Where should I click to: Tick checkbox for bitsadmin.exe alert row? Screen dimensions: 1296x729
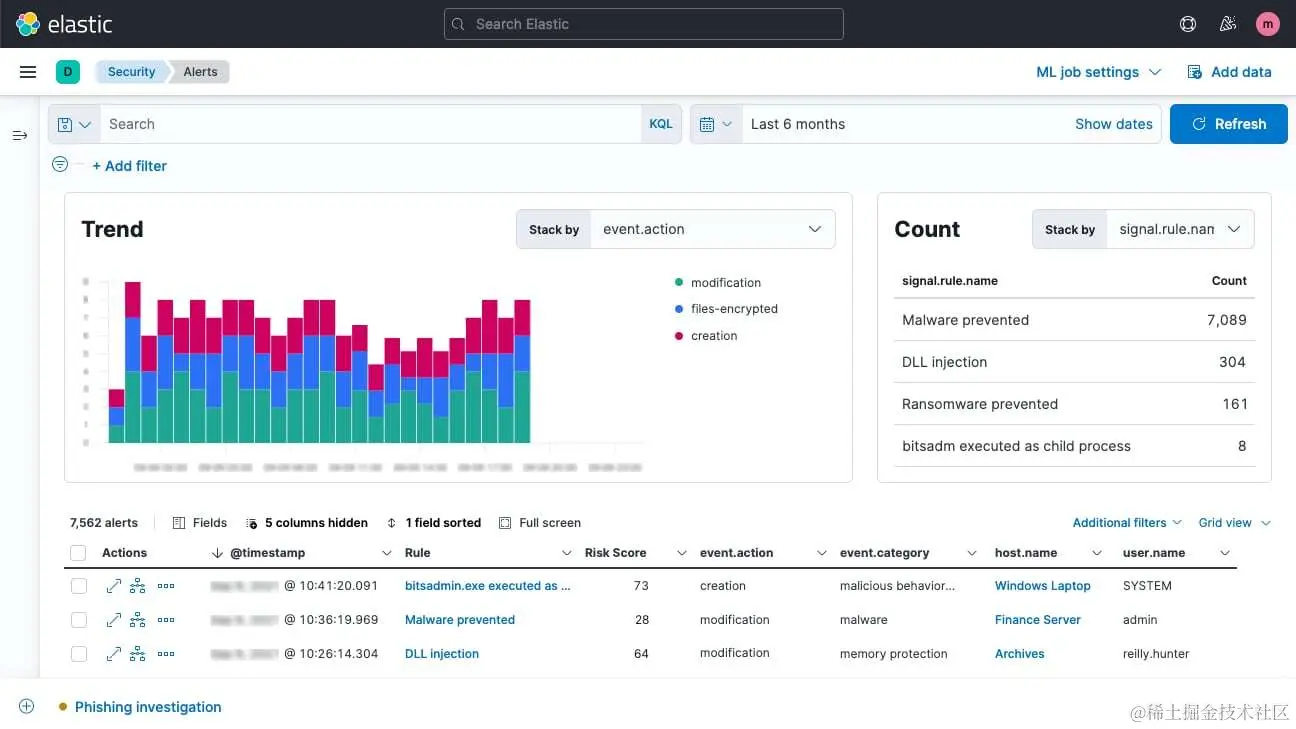click(79, 586)
